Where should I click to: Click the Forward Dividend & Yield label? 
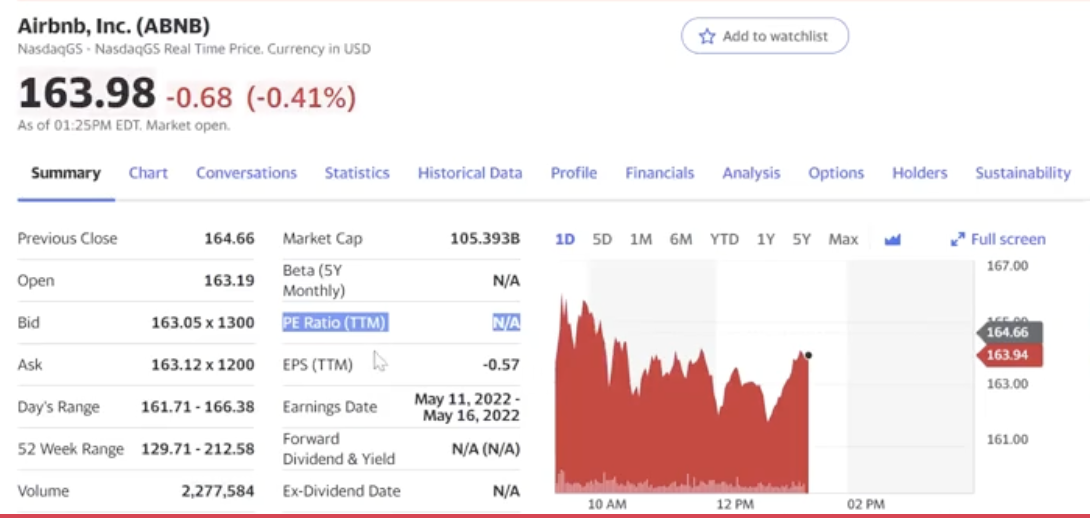pyautogui.click(x=339, y=449)
